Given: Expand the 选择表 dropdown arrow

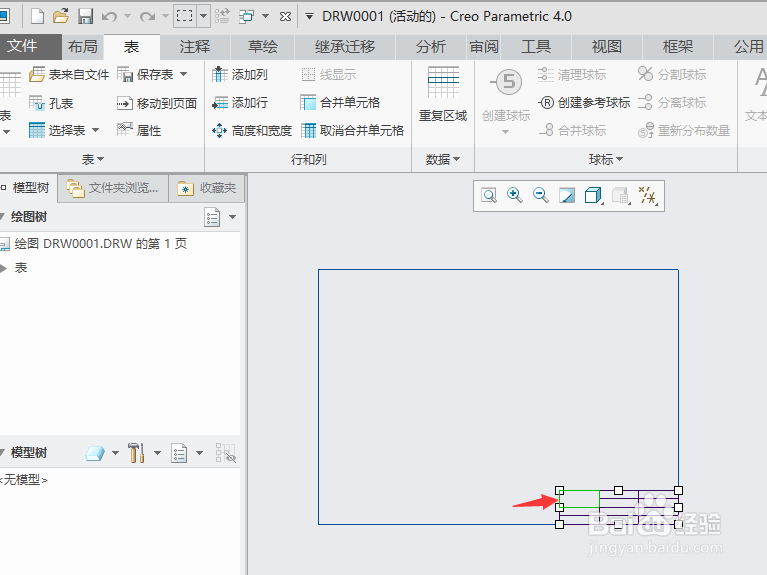Looking at the screenshot, I should [x=95, y=130].
